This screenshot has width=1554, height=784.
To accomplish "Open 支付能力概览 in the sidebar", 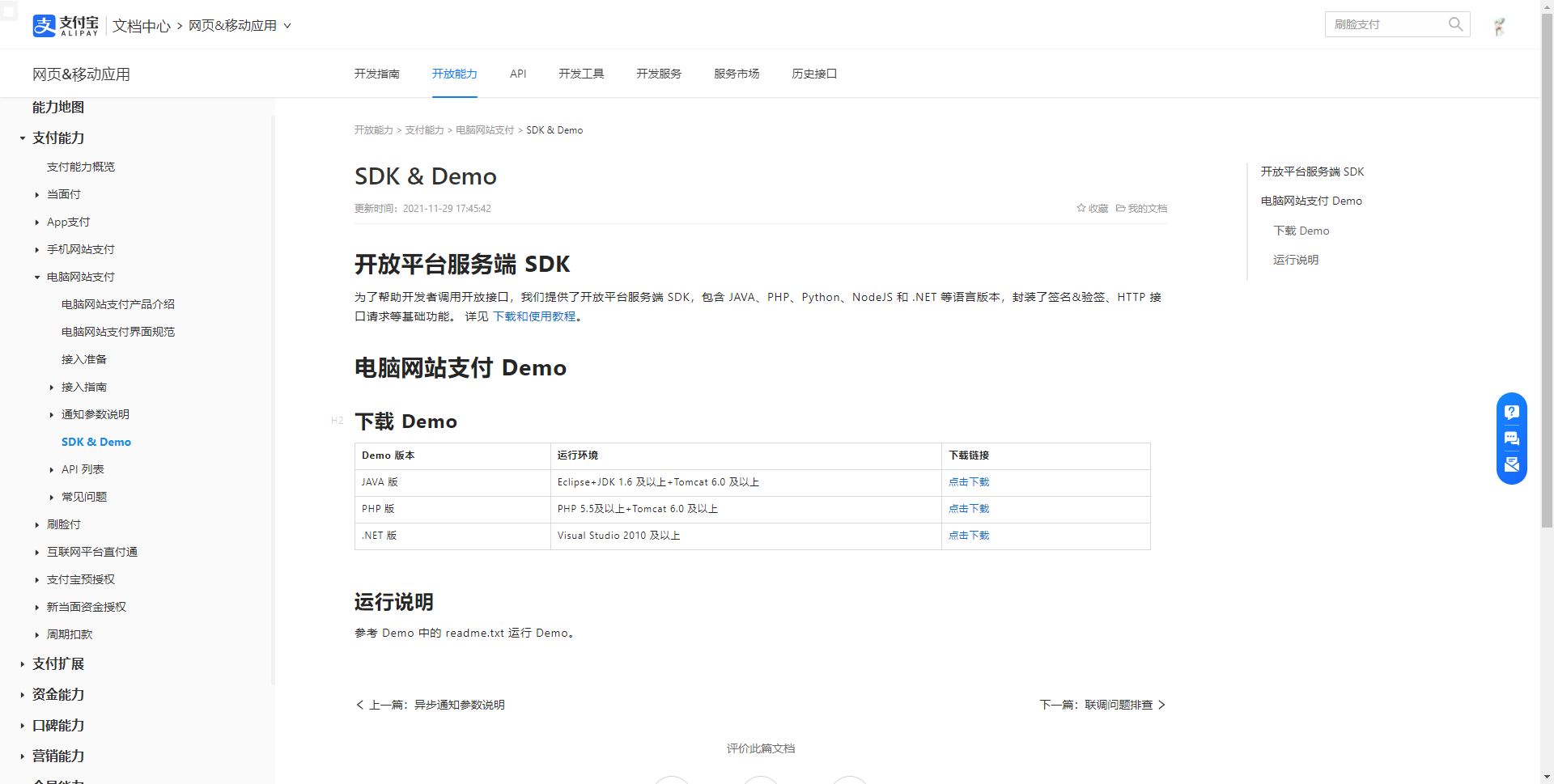I will tap(81, 167).
